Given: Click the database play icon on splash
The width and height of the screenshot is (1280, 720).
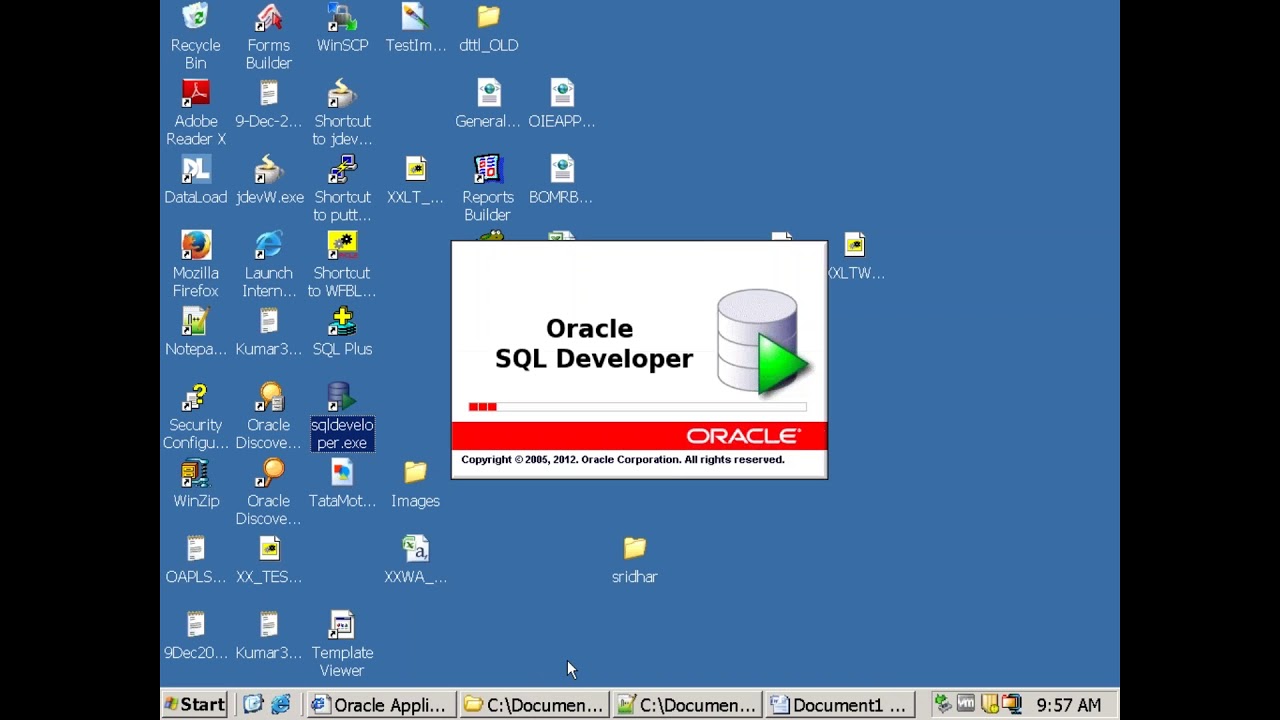Looking at the screenshot, I should pyautogui.click(x=764, y=343).
